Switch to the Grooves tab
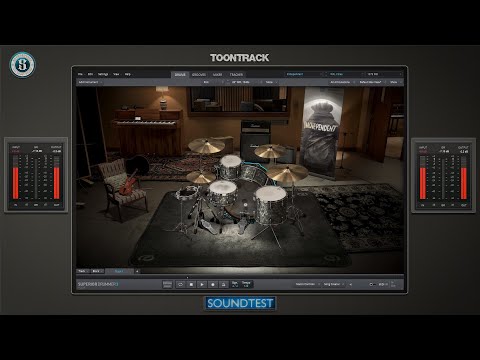480x360 pixels. (x=199, y=75)
